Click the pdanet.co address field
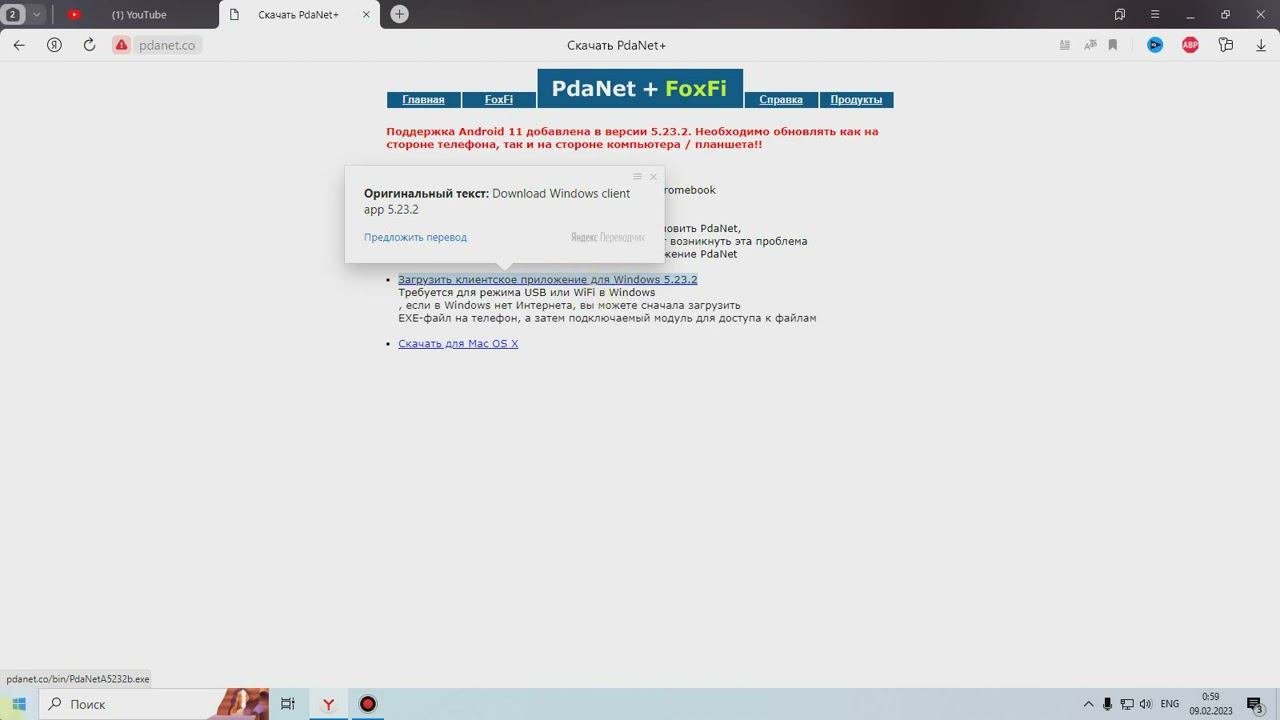1280x720 pixels. (x=167, y=45)
